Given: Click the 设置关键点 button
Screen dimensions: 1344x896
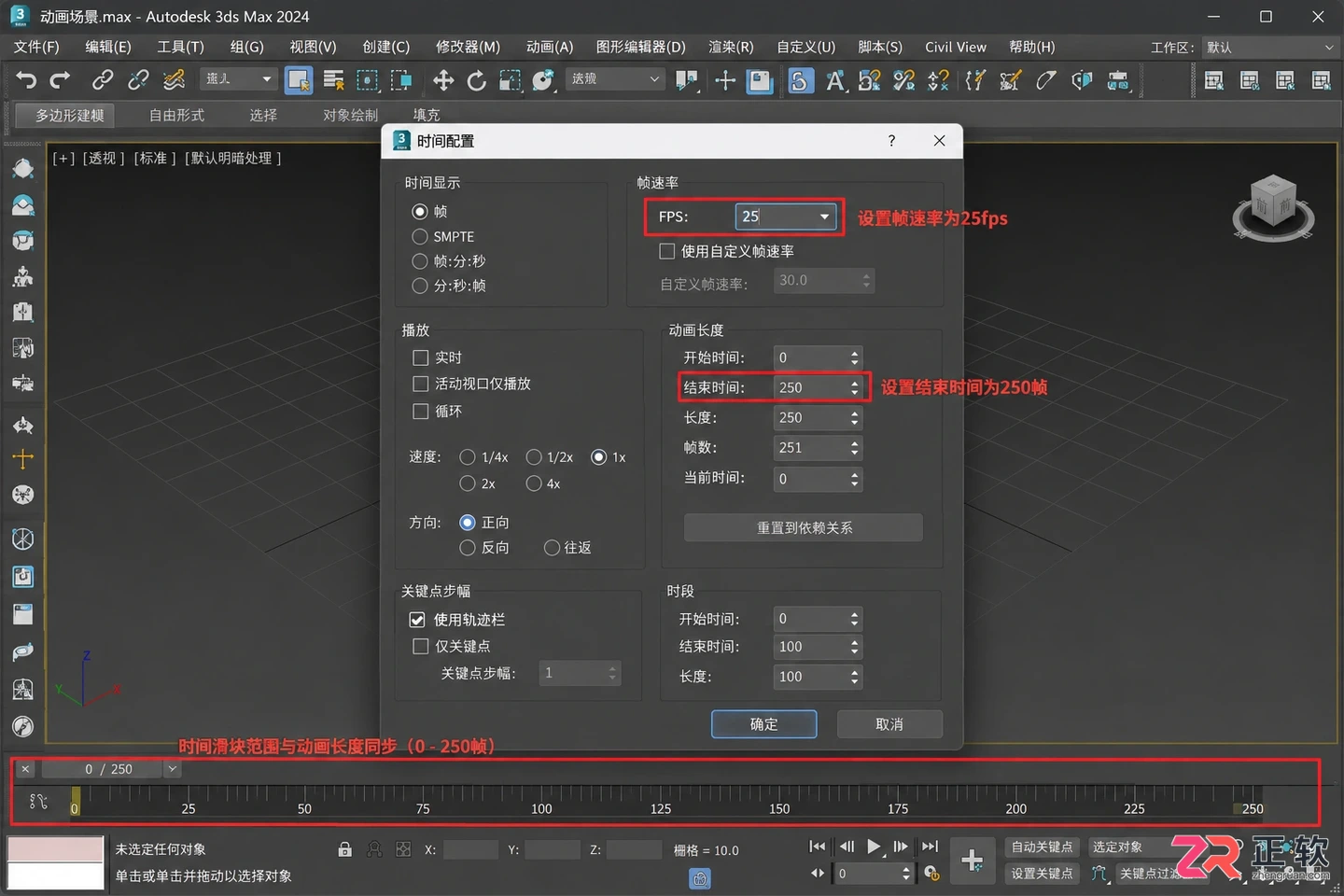Looking at the screenshot, I should 1042,874.
